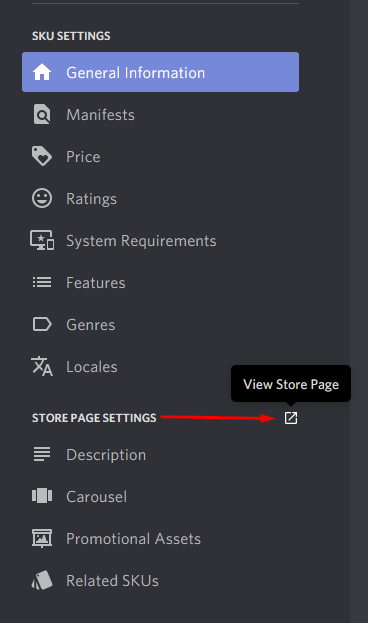Click the Carousel icon
The width and height of the screenshot is (368, 623).
[42, 496]
